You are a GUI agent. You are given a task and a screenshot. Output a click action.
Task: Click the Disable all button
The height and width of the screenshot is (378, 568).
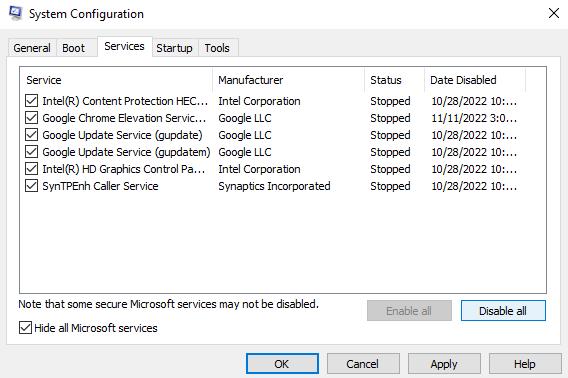[x=503, y=311]
